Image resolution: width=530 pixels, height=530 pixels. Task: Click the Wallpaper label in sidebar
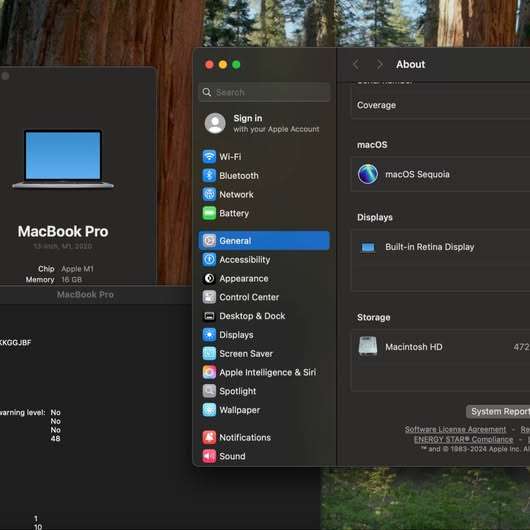point(240,410)
